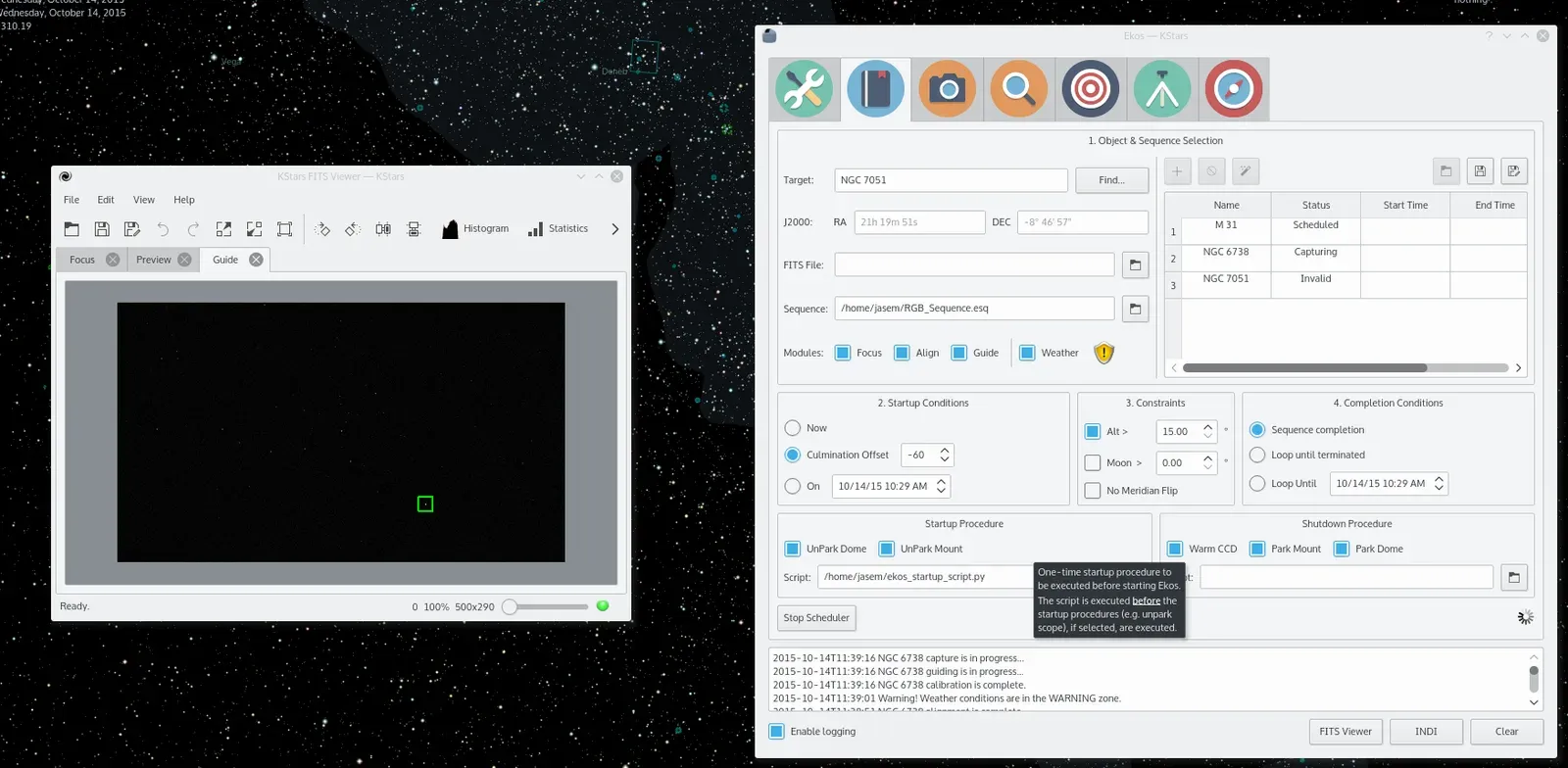Flip image horizontally in FITS Viewer
The height and width of the screenshot is (768, 1568).
point(383,229)
